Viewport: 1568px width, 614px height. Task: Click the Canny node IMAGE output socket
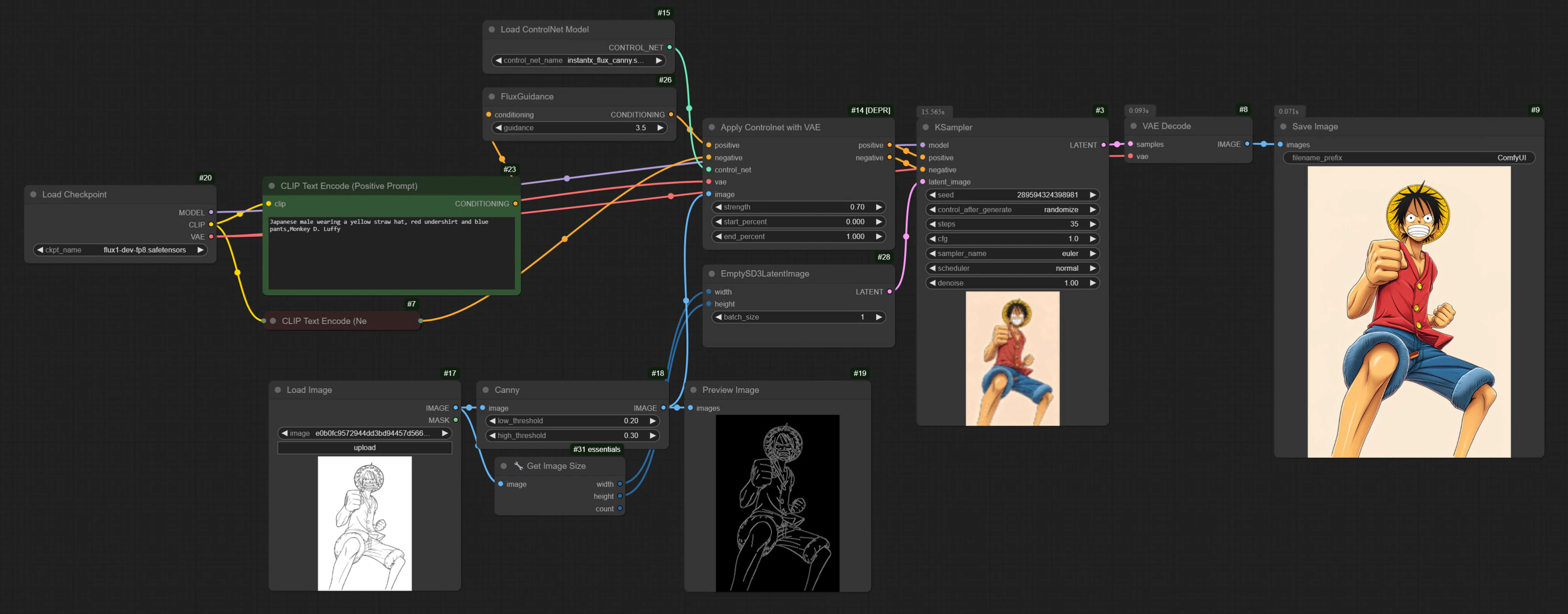(x=664, y=408)
